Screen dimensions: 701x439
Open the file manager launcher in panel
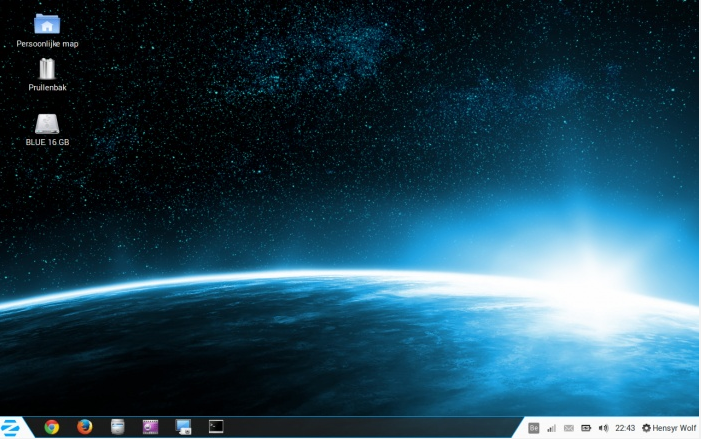pos(118,427)
